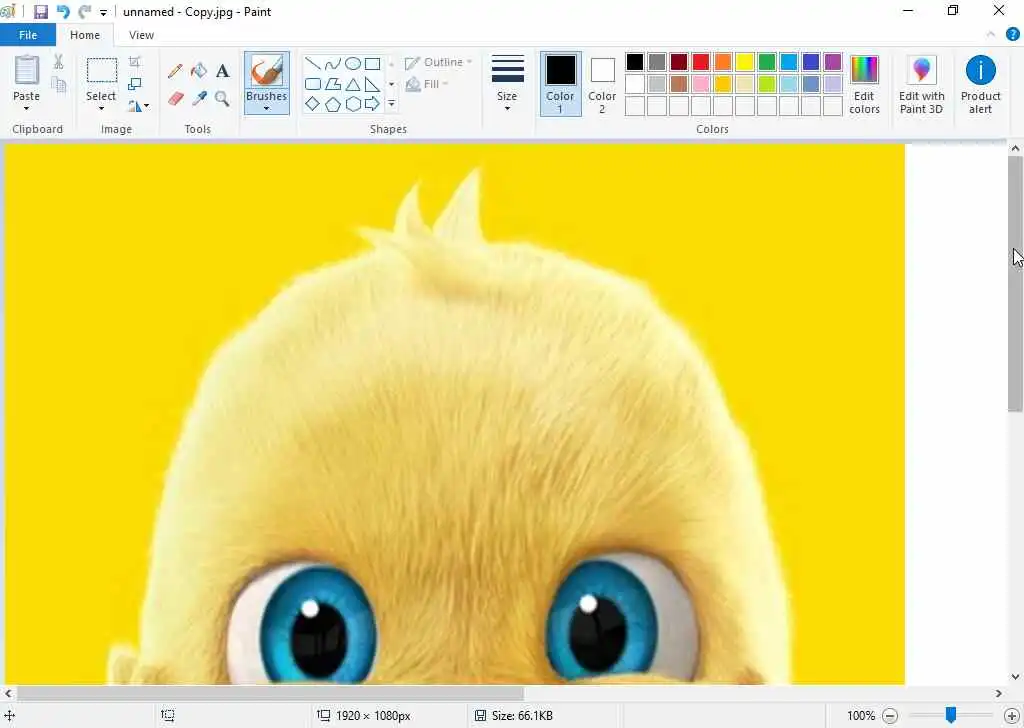Image resolution: width=1024 pixels, height=728 pixels.
Task: Select the Color picker eyedropper
Action: tap(199, 99)
